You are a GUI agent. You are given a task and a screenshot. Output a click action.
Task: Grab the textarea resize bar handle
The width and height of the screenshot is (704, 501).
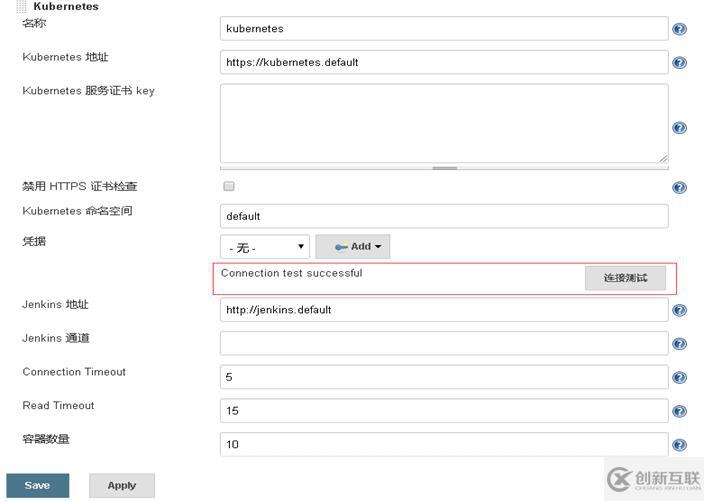click(x=444, y=168)
